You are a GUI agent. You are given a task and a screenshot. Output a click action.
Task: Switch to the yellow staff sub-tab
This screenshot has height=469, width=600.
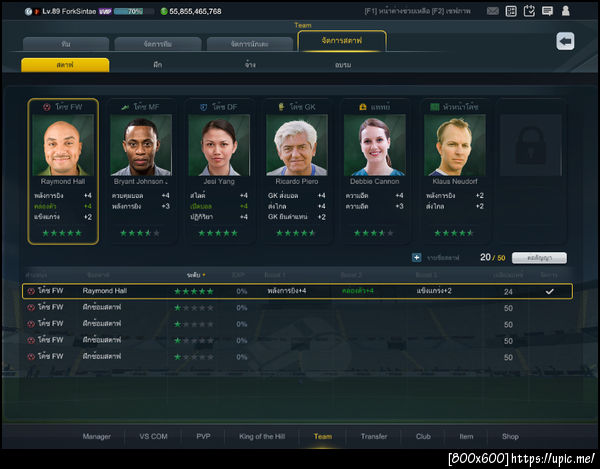click(65, 65)
